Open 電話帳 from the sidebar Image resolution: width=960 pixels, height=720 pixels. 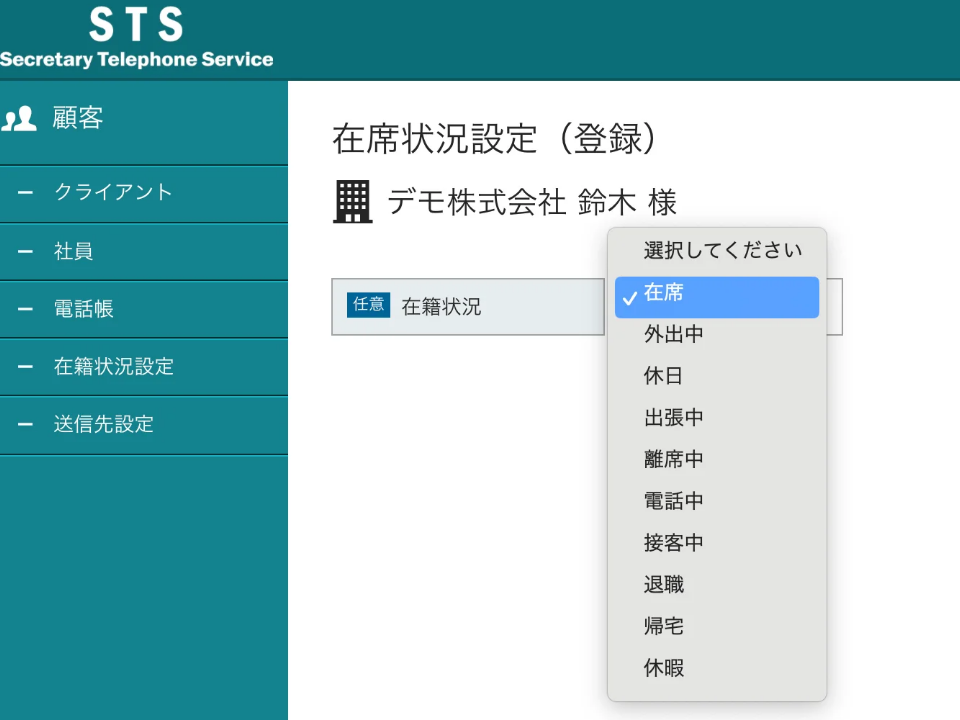tap(84, 309)
